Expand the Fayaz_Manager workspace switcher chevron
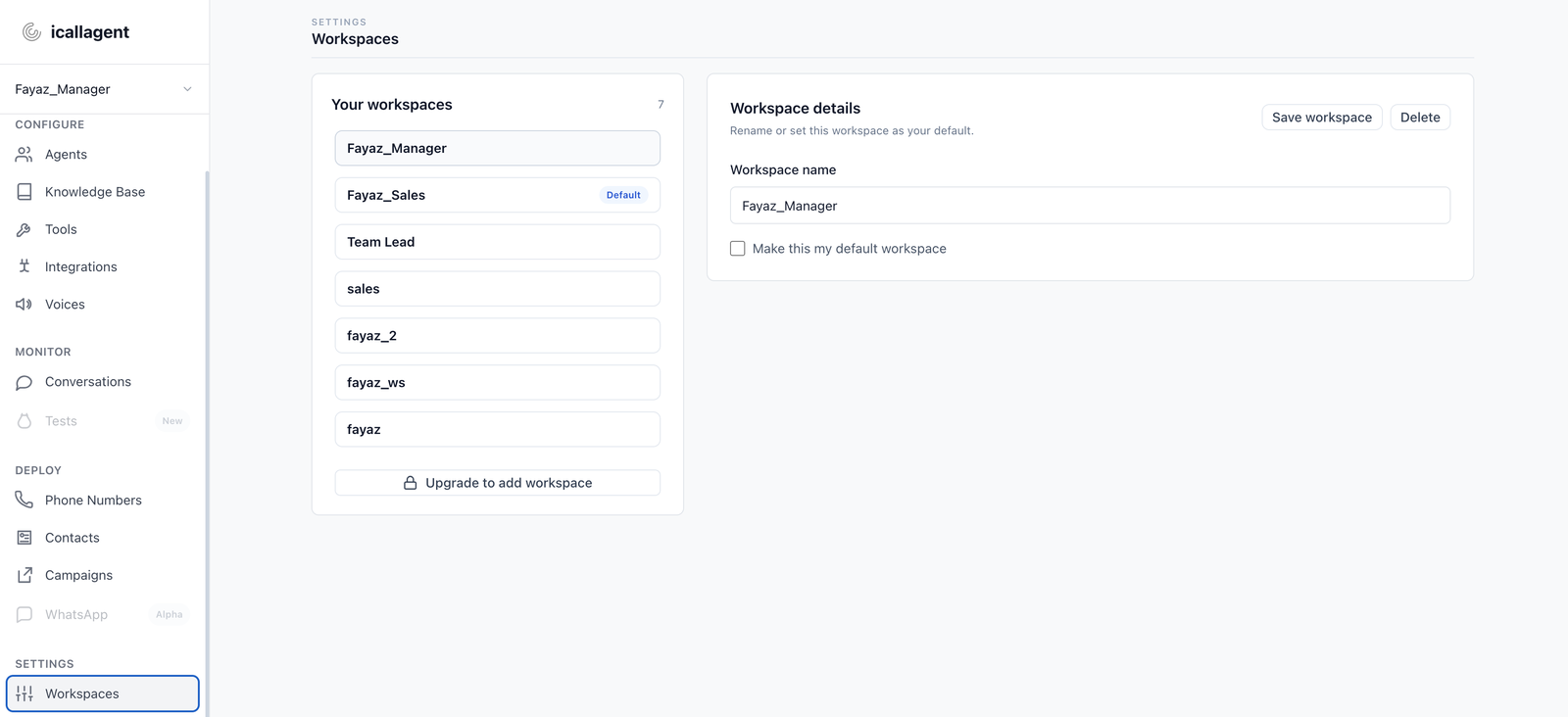Image resolution: width=1568 pixels, height=717 pixels. click(x=187, y=89)
